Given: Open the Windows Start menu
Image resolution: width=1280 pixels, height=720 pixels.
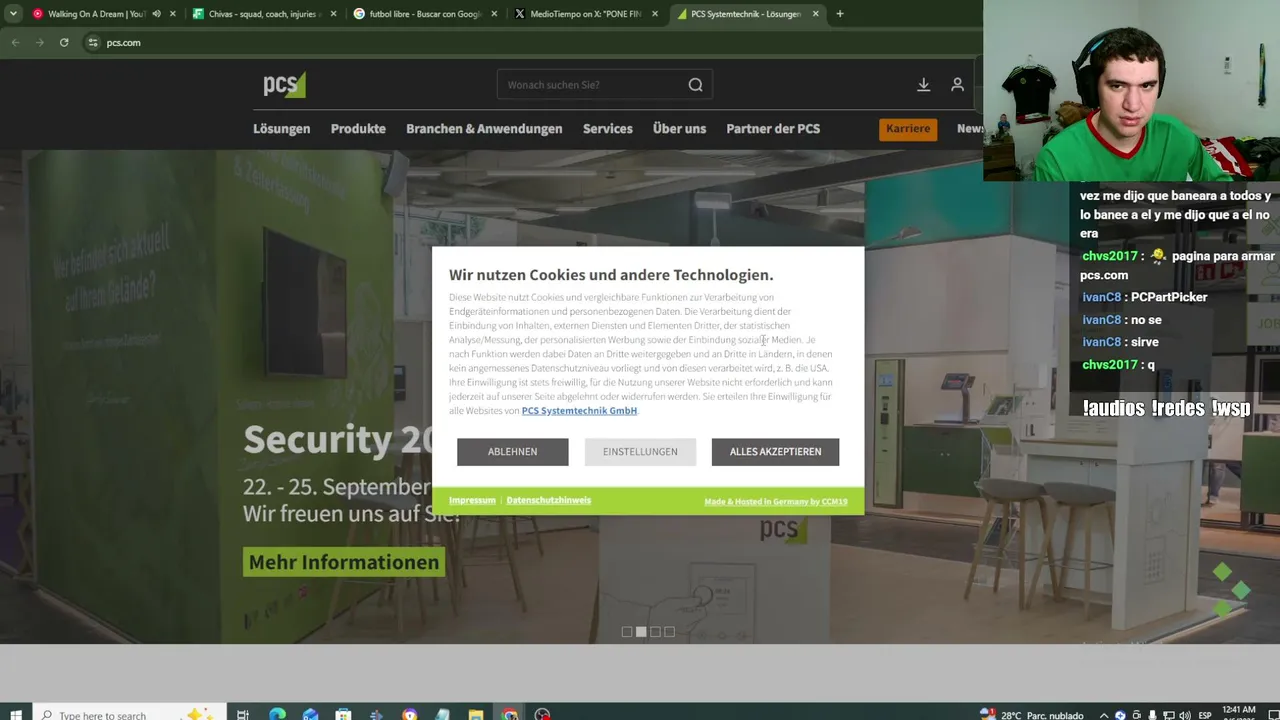Looking at the screenshot, I should 15,714.
